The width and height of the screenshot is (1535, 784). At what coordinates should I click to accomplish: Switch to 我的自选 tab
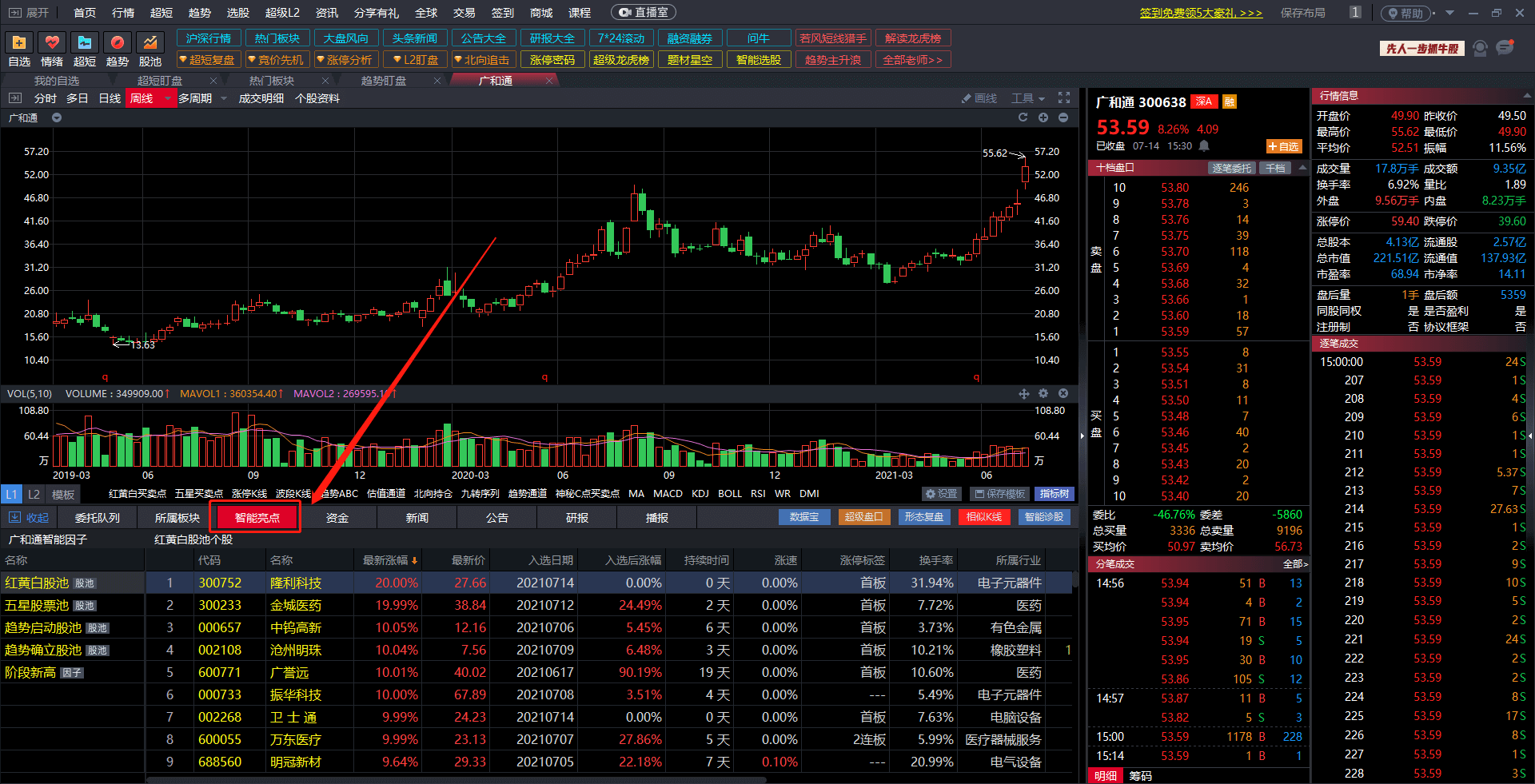coord(57,81)
